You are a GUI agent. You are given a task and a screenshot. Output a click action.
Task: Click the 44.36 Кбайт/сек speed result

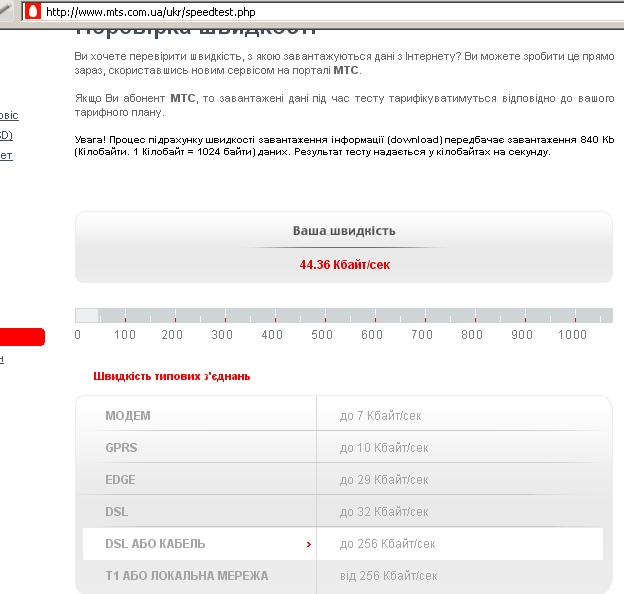coord(343,265)
